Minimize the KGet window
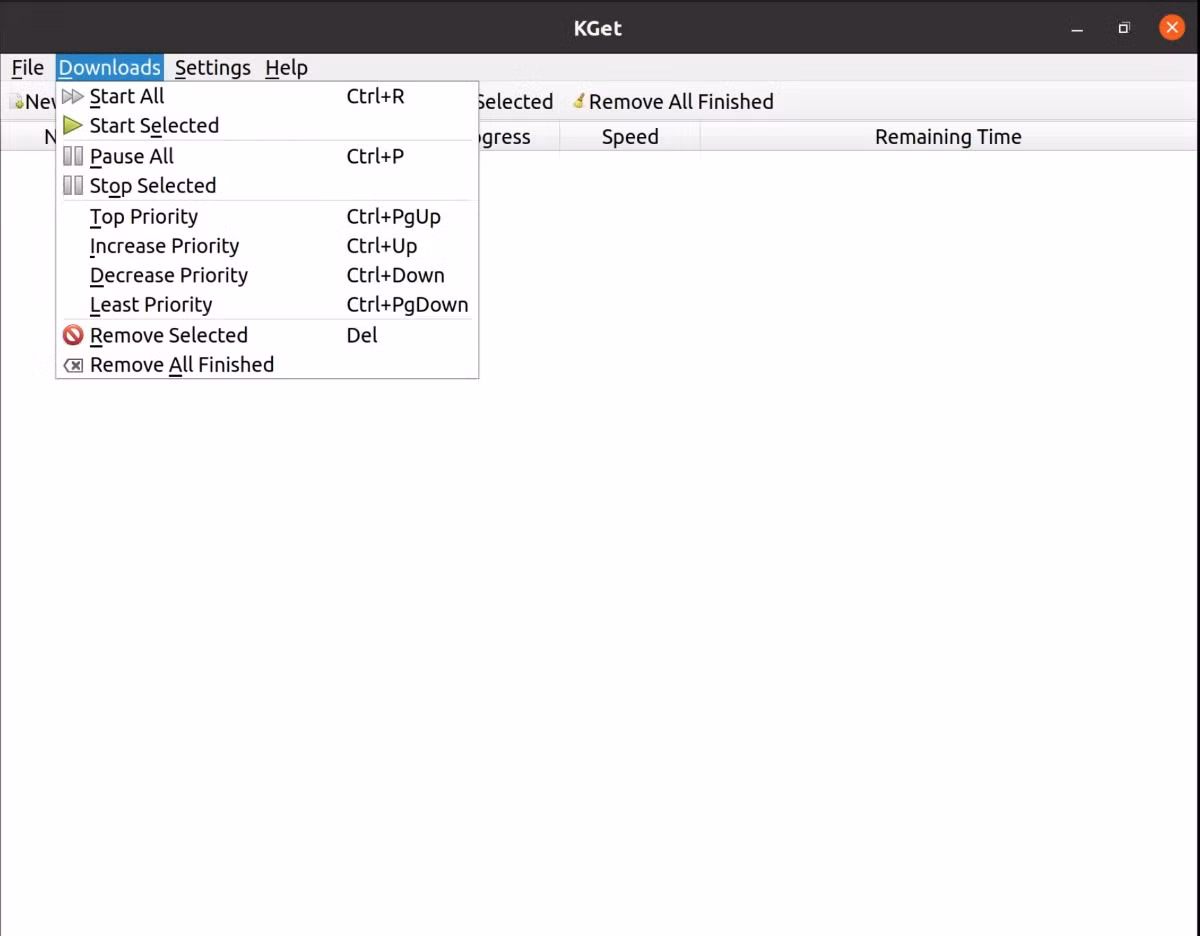This screenshot has height=936, width=1200. [x=1077, y=28]
